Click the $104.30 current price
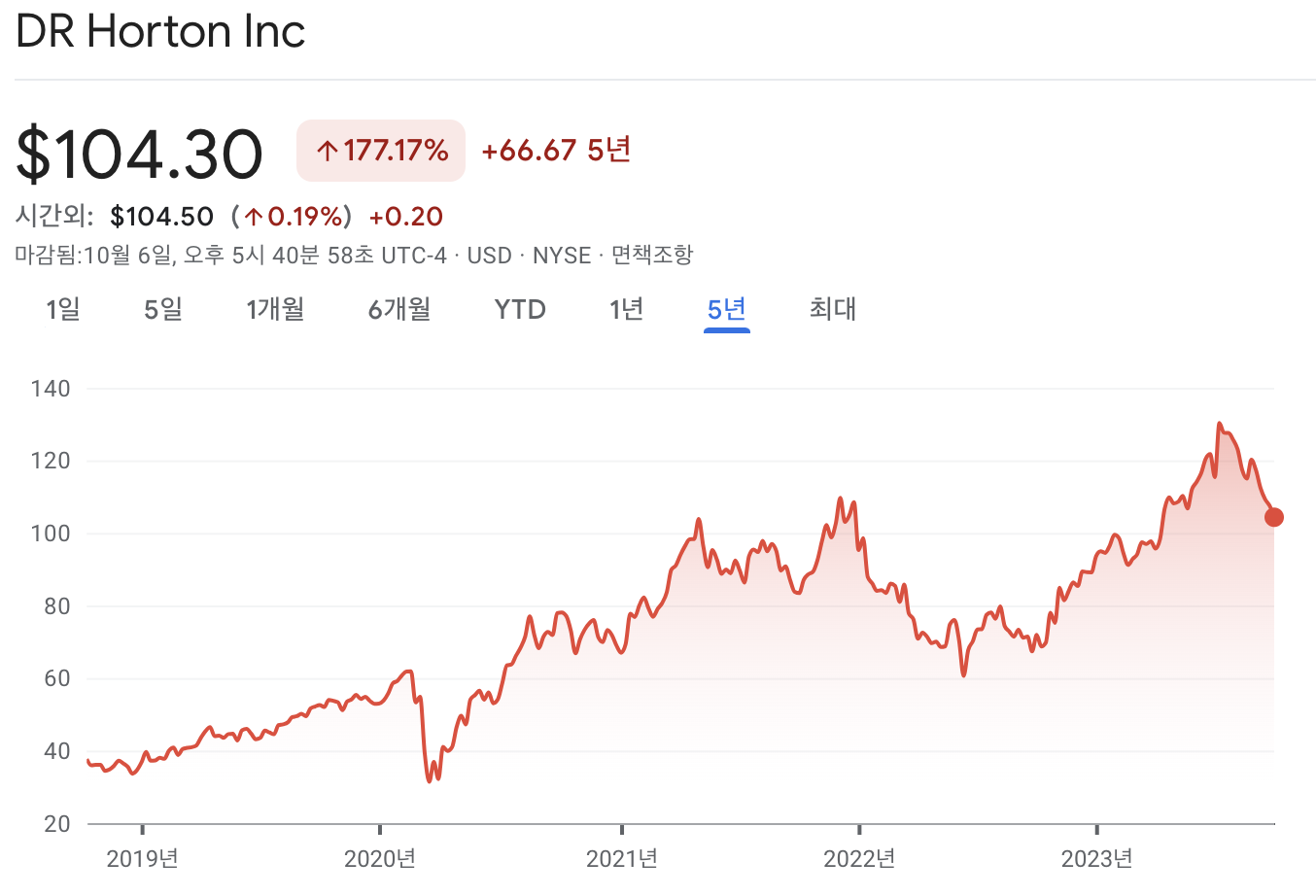This screenshot has width=1316, height=896. 140,154
